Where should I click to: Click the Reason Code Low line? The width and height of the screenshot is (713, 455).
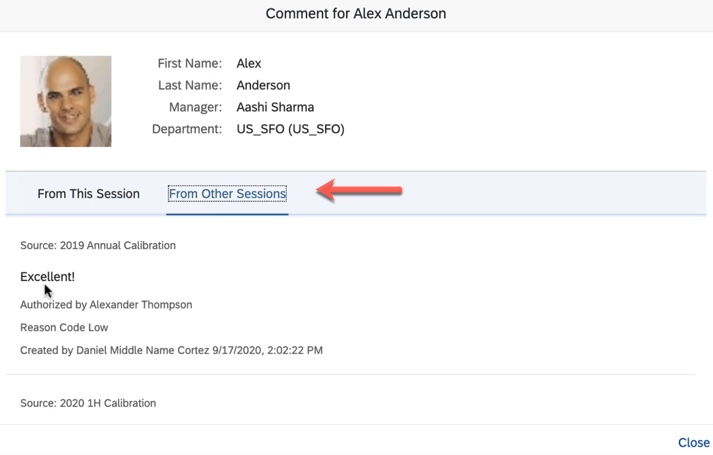point(64,327)
